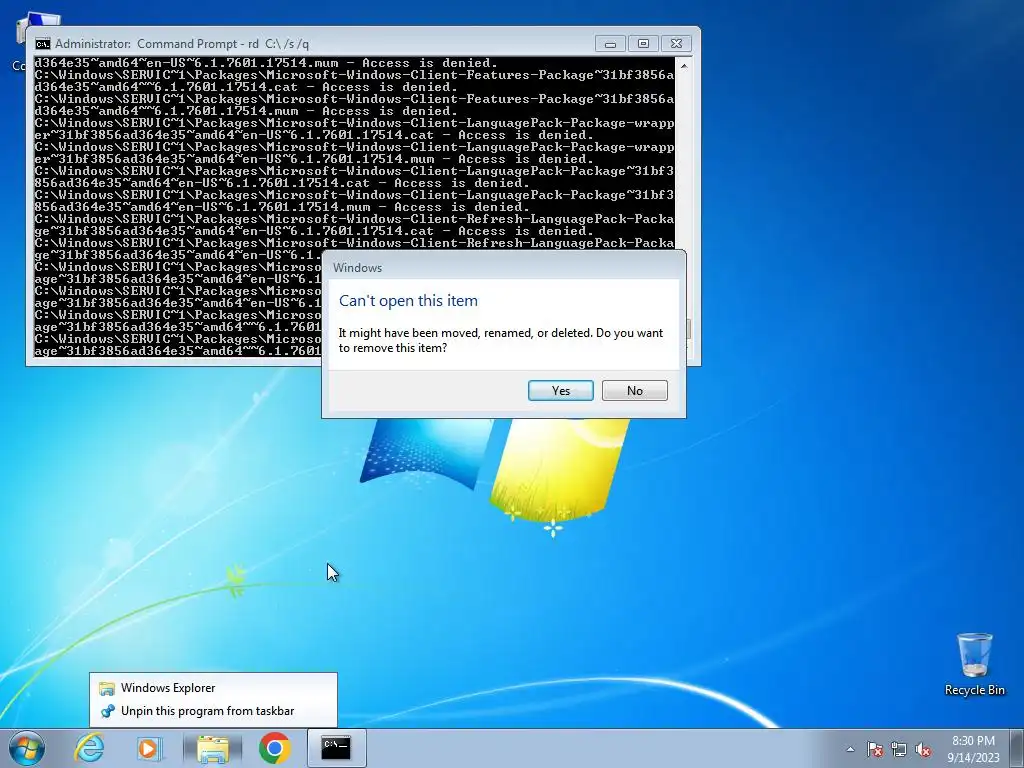
Task: Switch to Command Prompt taskbar button
Action: 336,748
